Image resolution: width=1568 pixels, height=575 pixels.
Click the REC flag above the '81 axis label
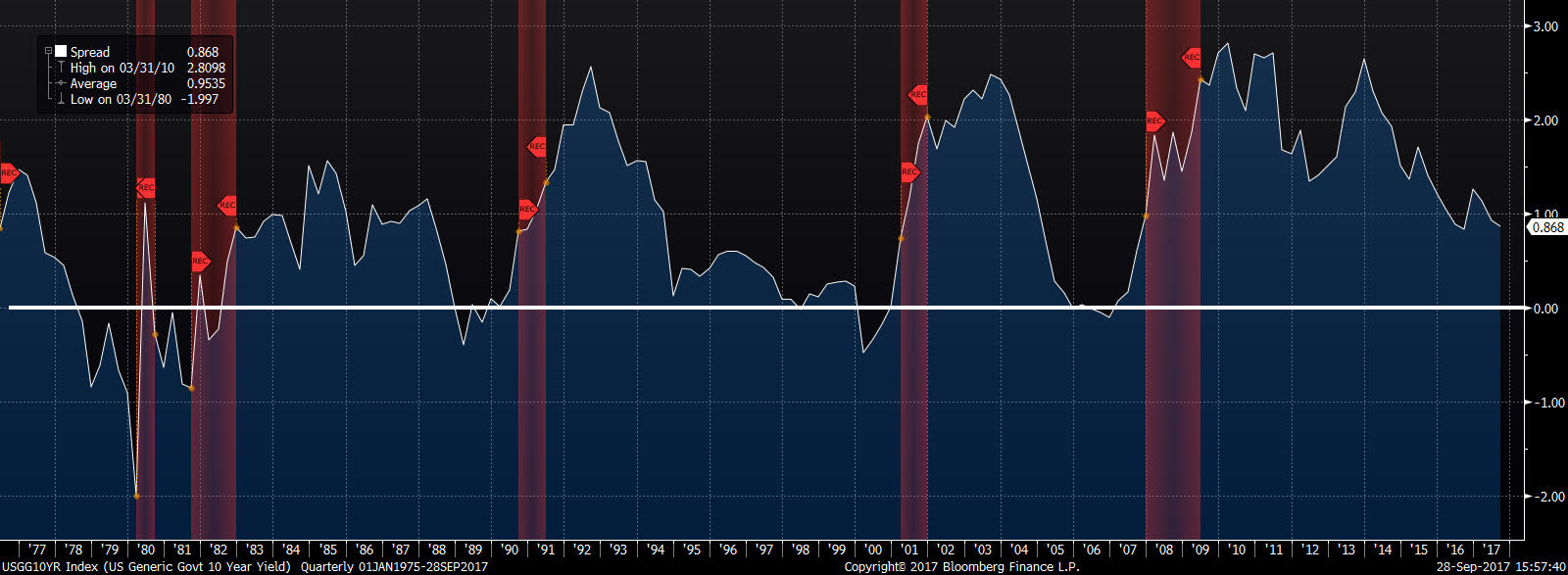coord(200,261)
